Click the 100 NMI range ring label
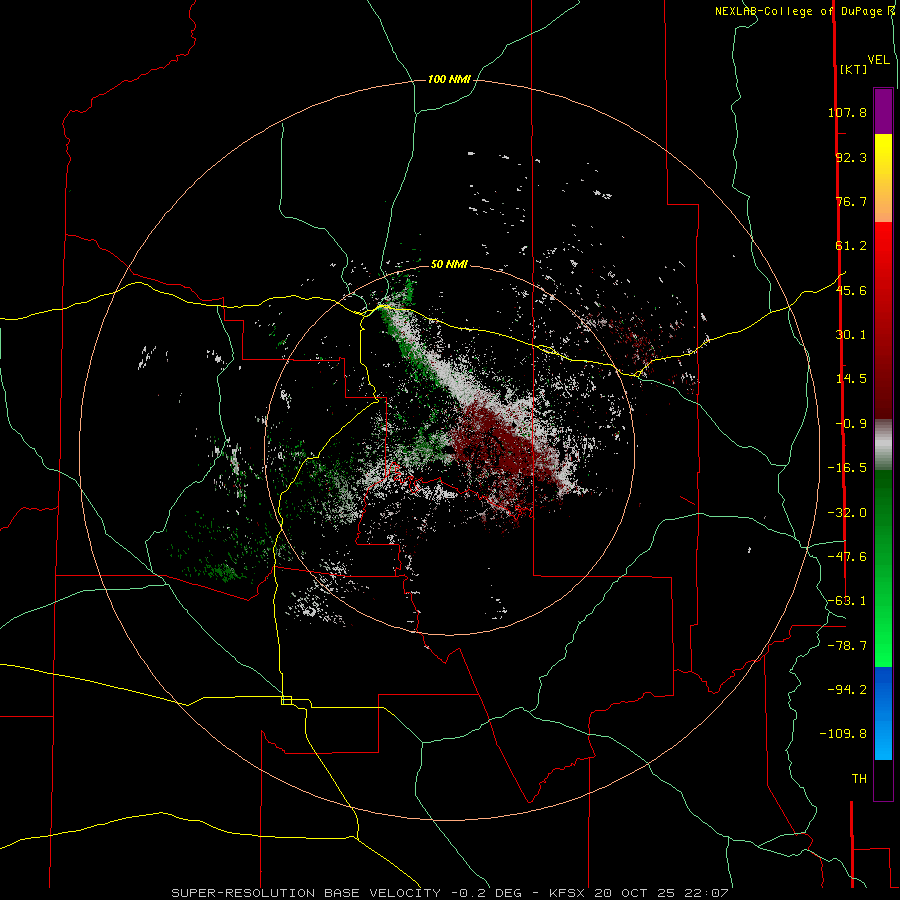The height and width of the screenshot is (900, 900). 449,79
